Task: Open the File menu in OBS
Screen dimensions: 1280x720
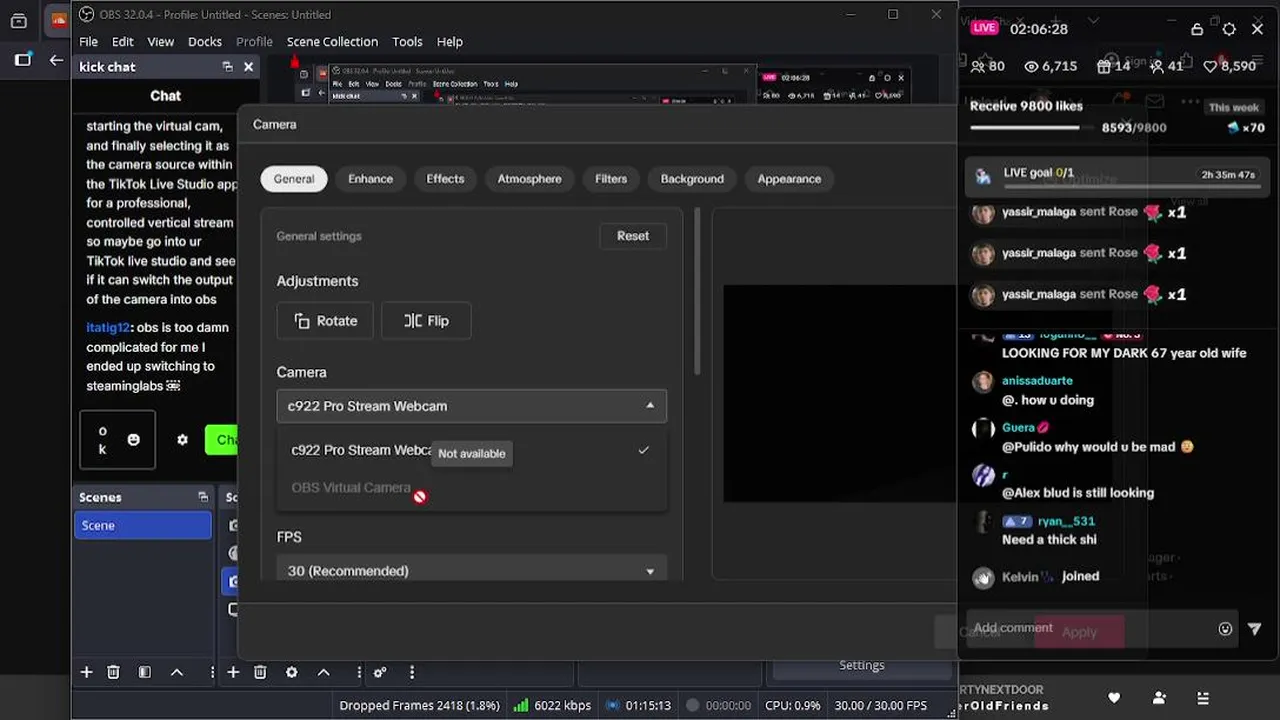Action: 88,41
